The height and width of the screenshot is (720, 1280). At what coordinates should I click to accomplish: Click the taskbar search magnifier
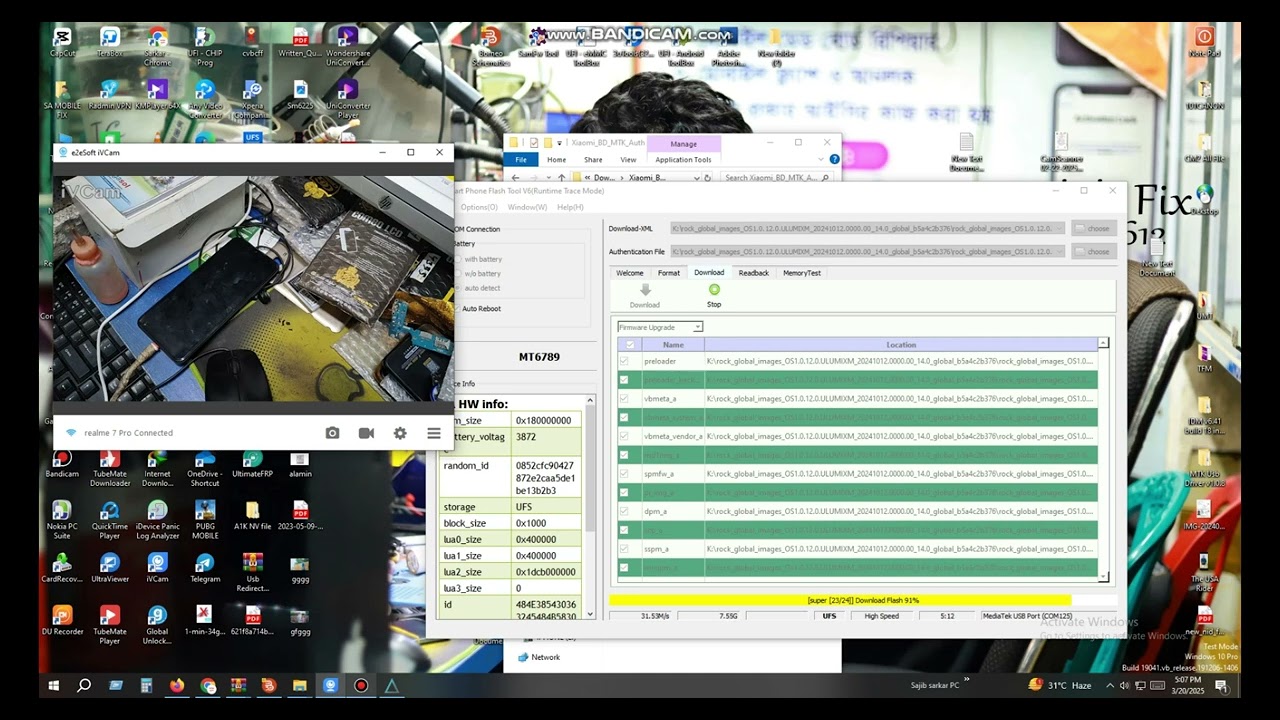pos(84,686)
